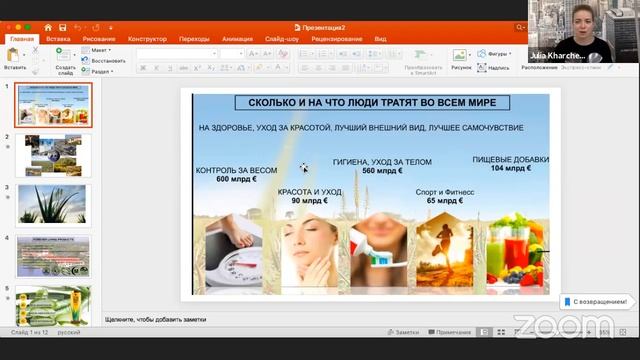
Task: Select slide 4 thumbnail
Action: point(53,256)
